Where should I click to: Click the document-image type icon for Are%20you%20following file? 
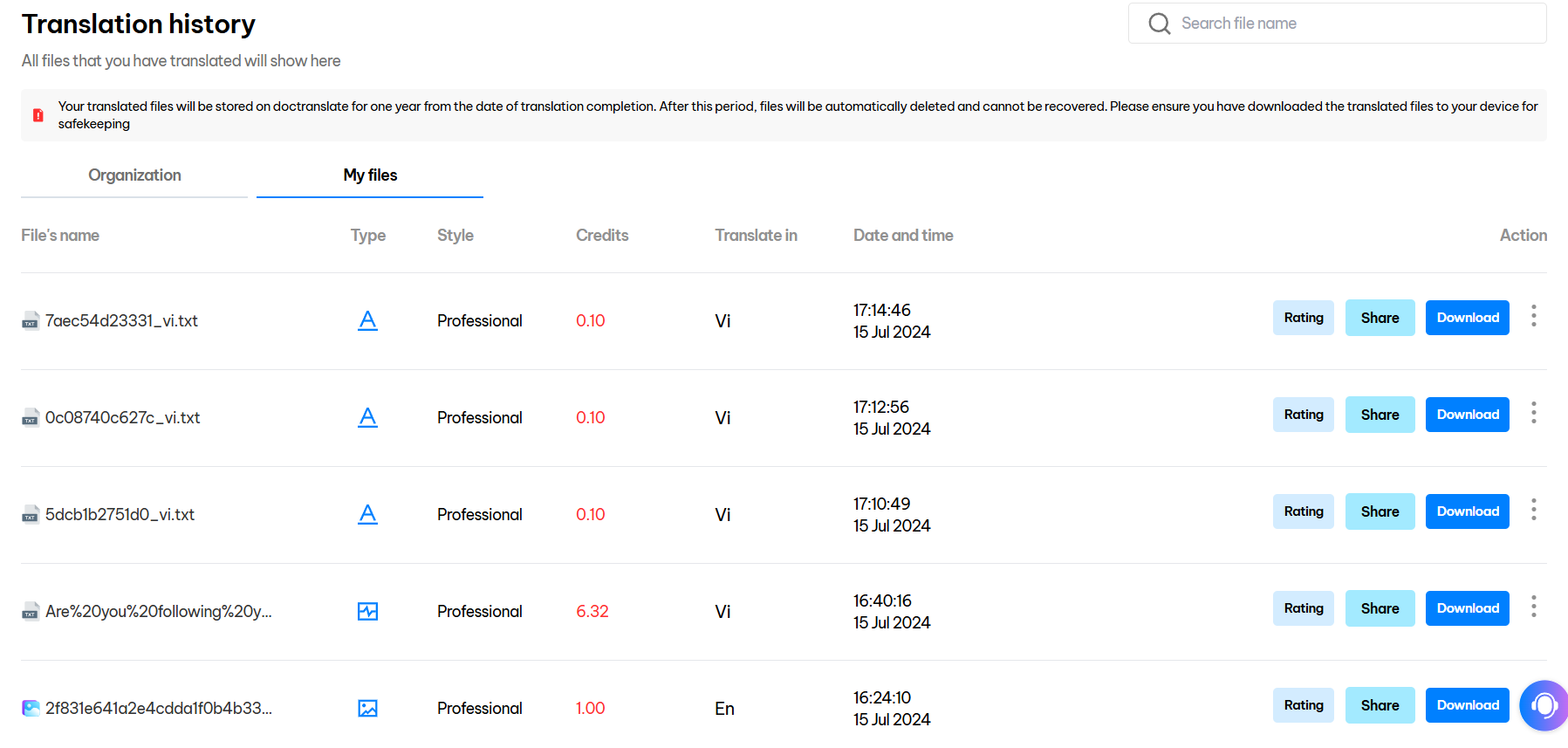[x=367, y=612]
